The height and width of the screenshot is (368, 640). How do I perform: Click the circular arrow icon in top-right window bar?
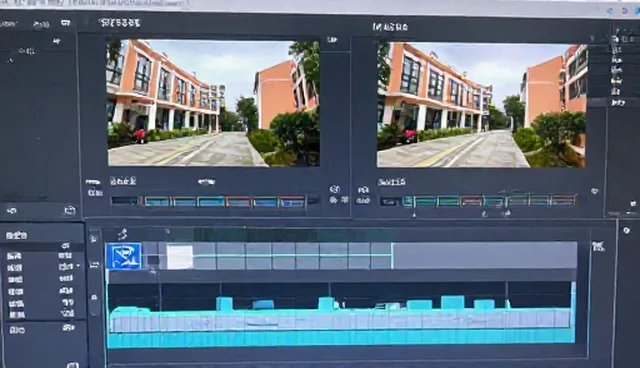(x=625, y=11)
